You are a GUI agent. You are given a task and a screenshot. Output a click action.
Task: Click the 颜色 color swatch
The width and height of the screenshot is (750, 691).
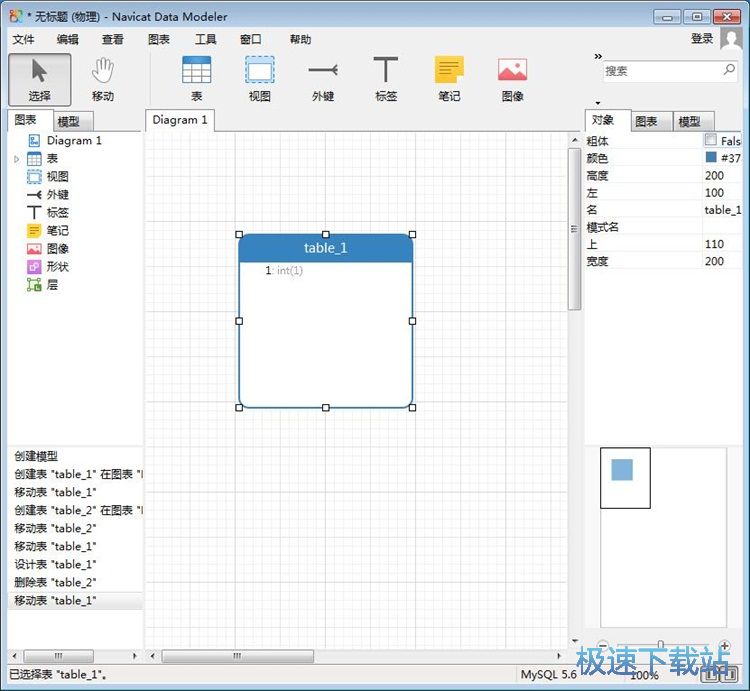pos(711,157)
